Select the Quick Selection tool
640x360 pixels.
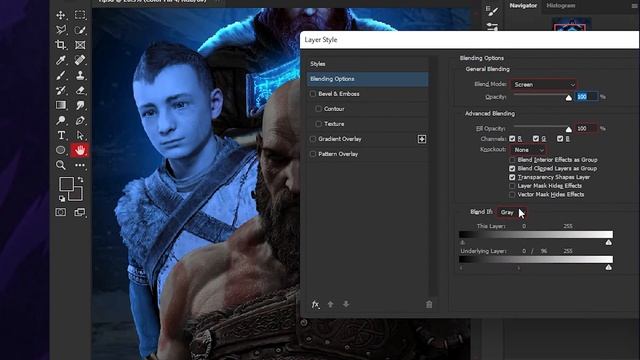pyautogui.click(x=80, y=30)
